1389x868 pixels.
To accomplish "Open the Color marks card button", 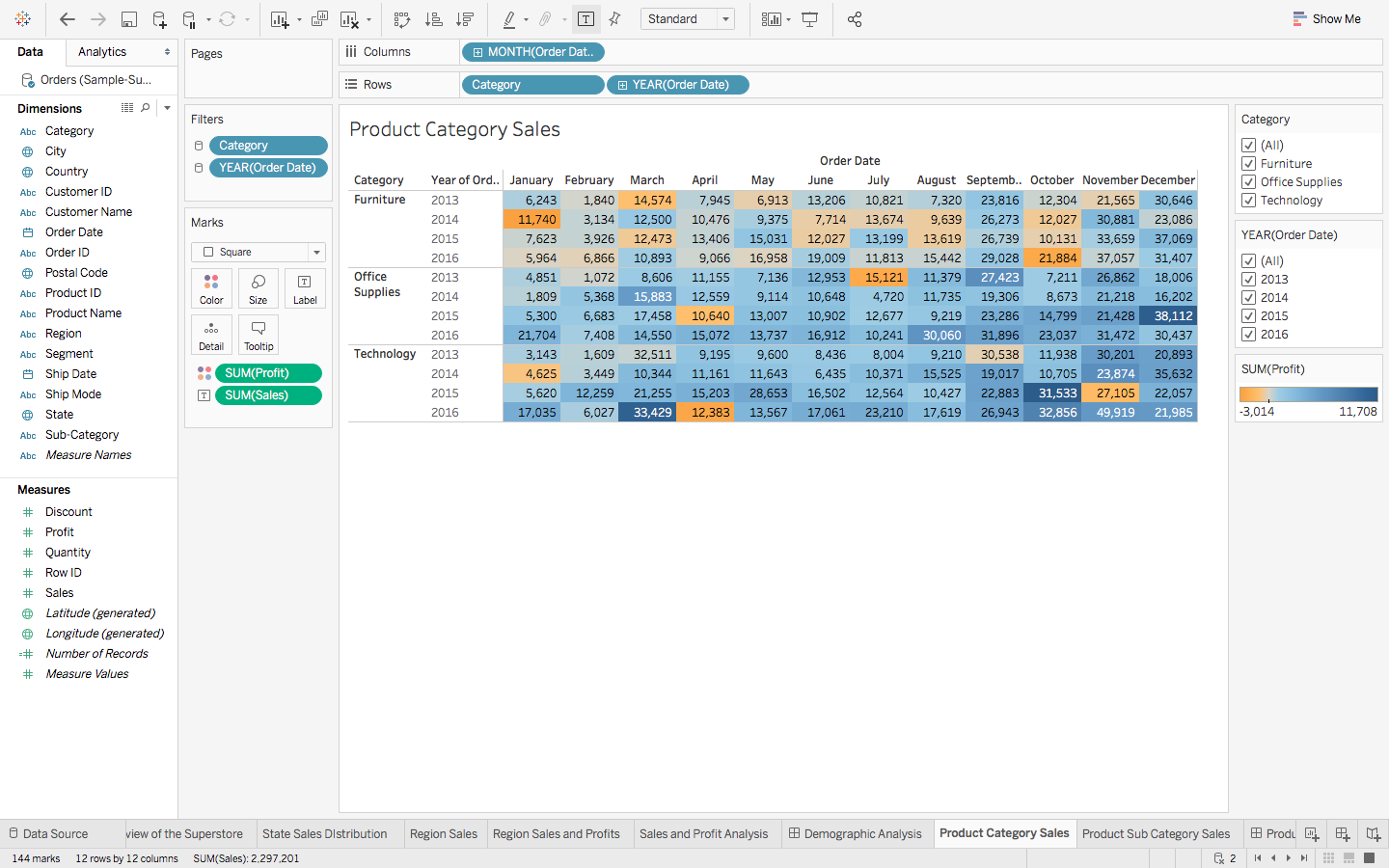I will click(x=211, y=287).
